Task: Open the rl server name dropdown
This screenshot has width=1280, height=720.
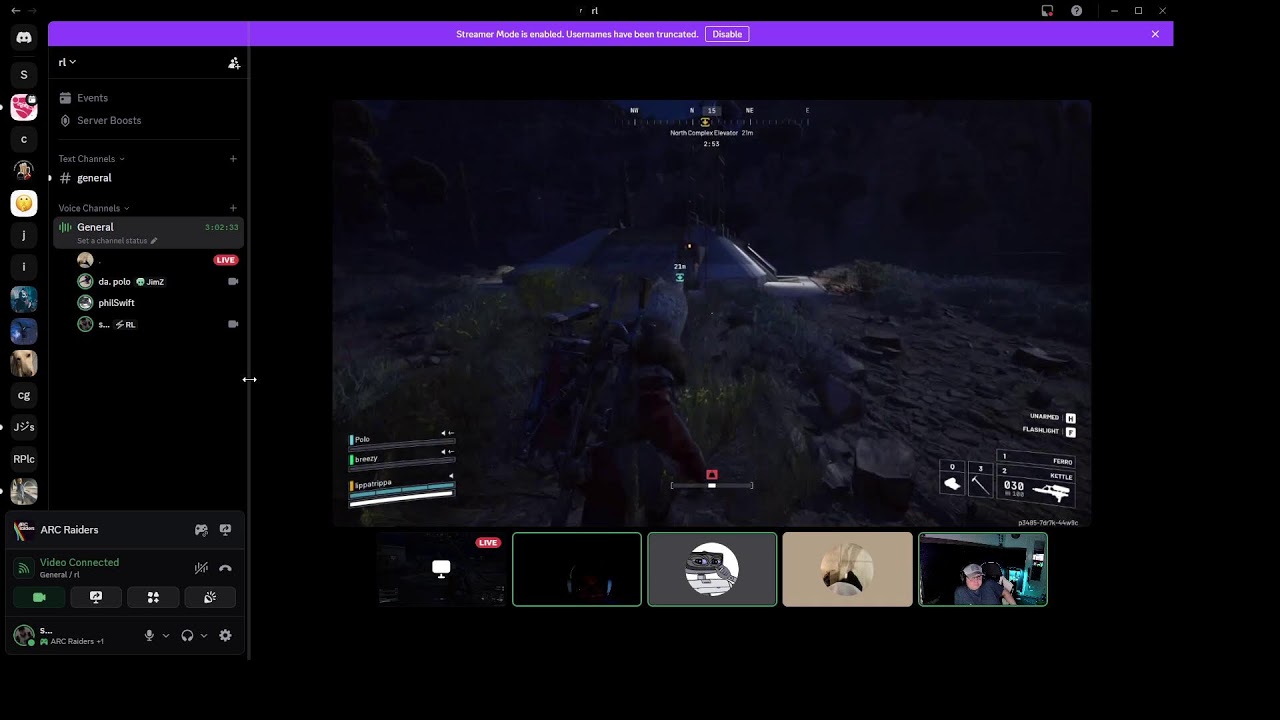Action: click(67, 62)
